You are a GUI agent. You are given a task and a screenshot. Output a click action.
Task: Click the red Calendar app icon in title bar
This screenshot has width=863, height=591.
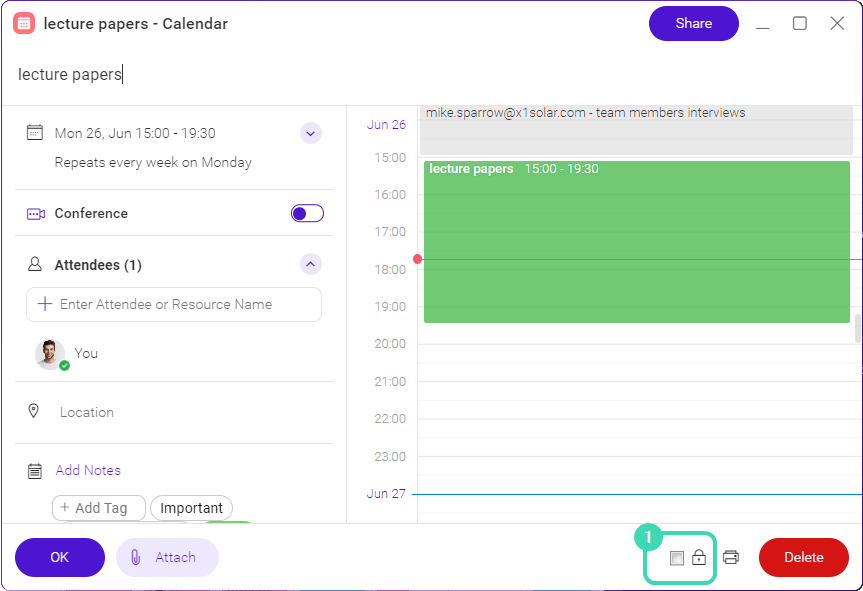click(x=24, y=23)
